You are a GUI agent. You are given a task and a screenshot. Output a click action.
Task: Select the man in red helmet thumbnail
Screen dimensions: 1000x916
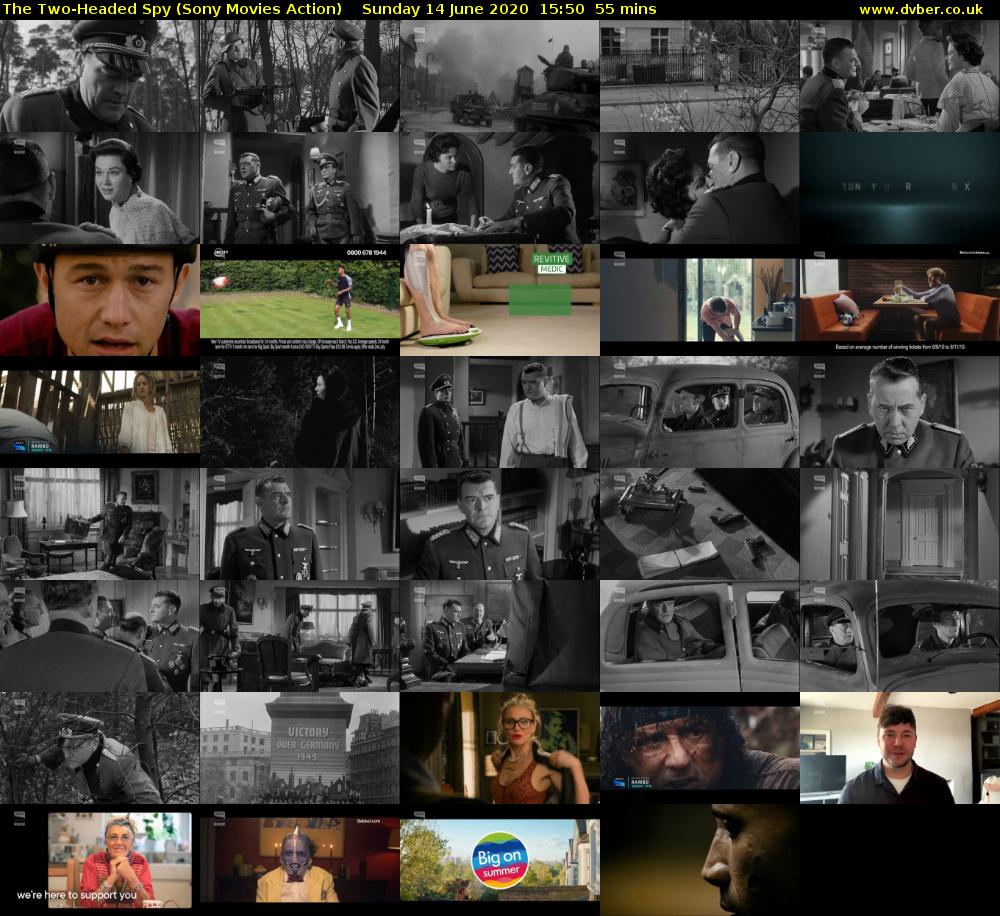tap(99, 300)
